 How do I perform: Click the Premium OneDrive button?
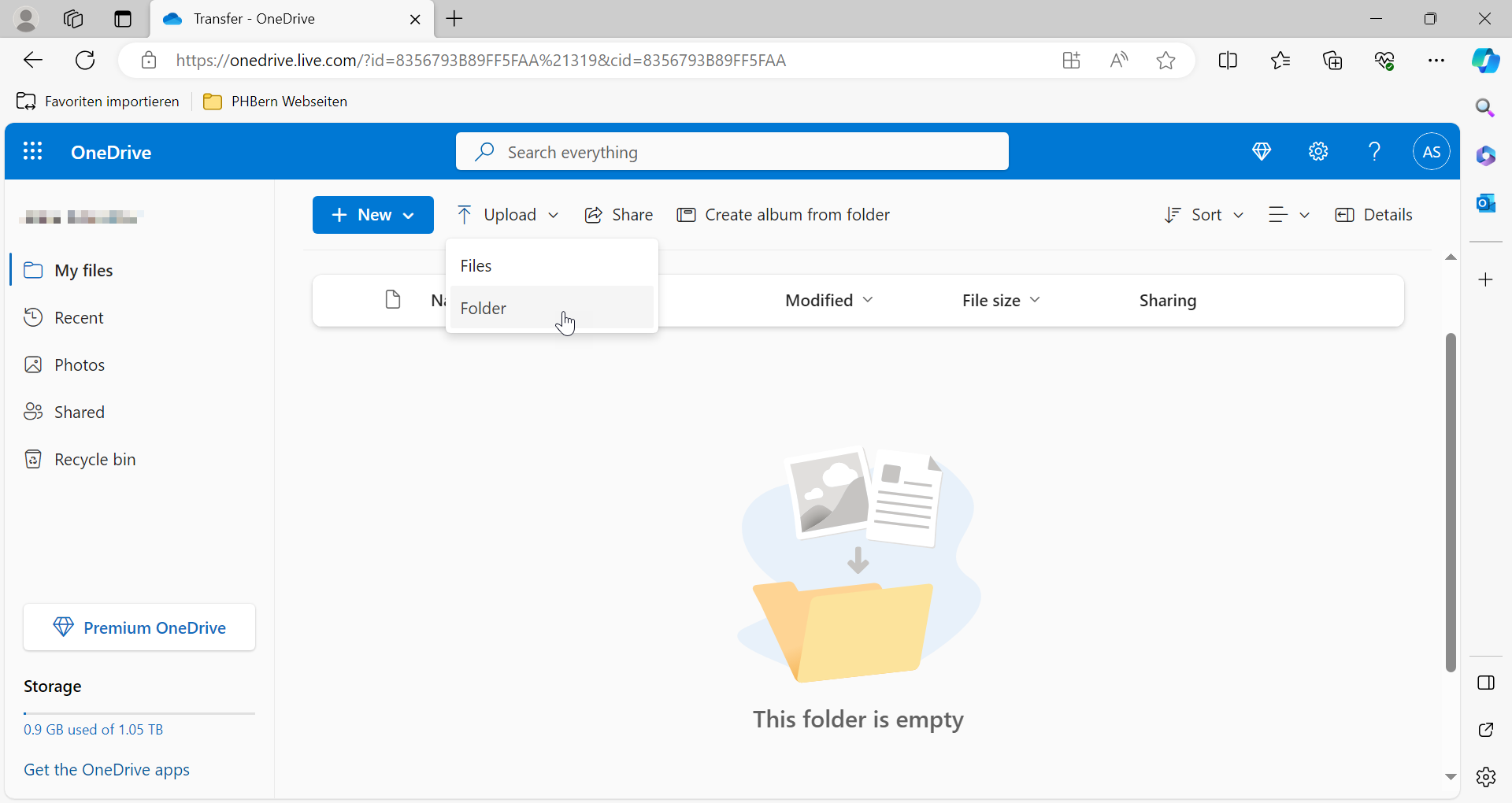[139, 627]
